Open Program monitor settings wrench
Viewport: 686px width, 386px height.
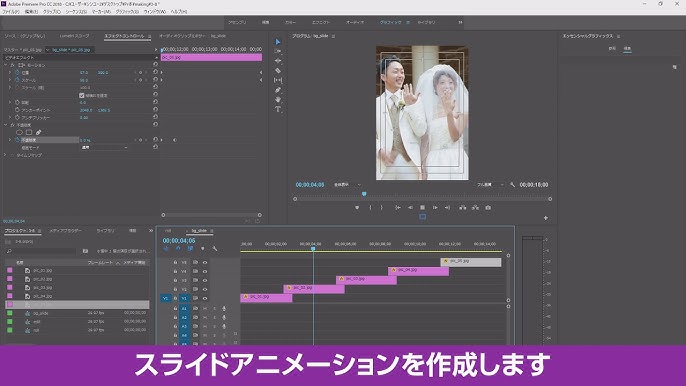(512, 185)
